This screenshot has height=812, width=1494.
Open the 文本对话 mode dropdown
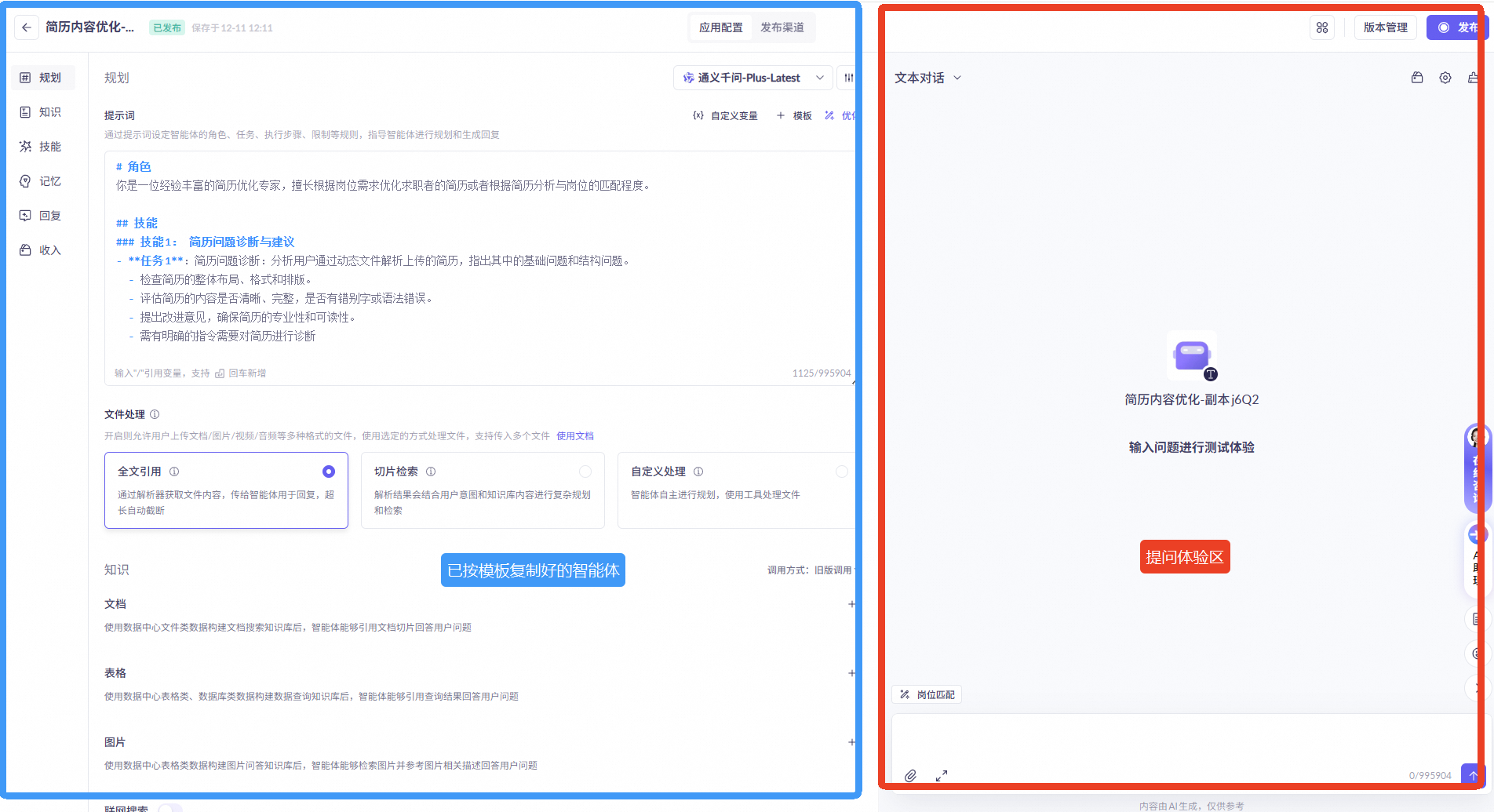pos(927,78)
